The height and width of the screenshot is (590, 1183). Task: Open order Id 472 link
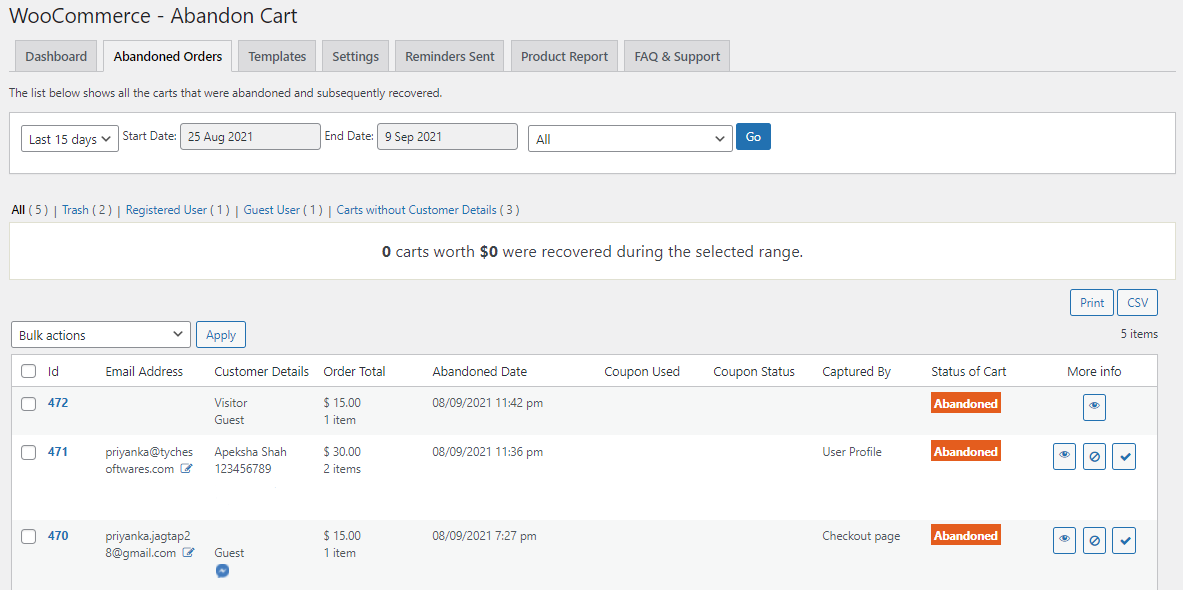tap(58, 403)
